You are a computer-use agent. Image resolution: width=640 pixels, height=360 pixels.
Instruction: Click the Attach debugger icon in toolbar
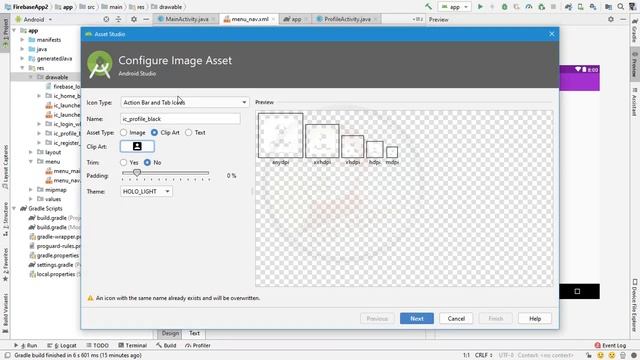pos(542,7)
